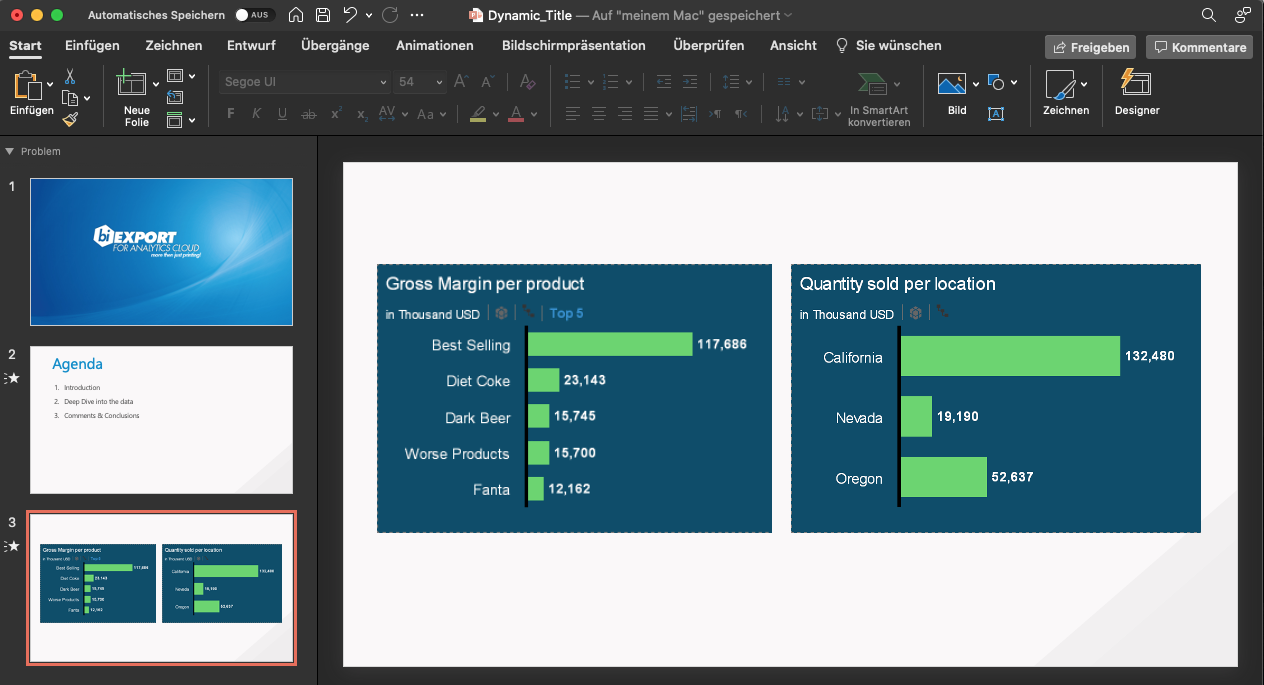Open the Start ribbon tab
The width and height of the screenshot is (1264, 685).
coord(26,45)
